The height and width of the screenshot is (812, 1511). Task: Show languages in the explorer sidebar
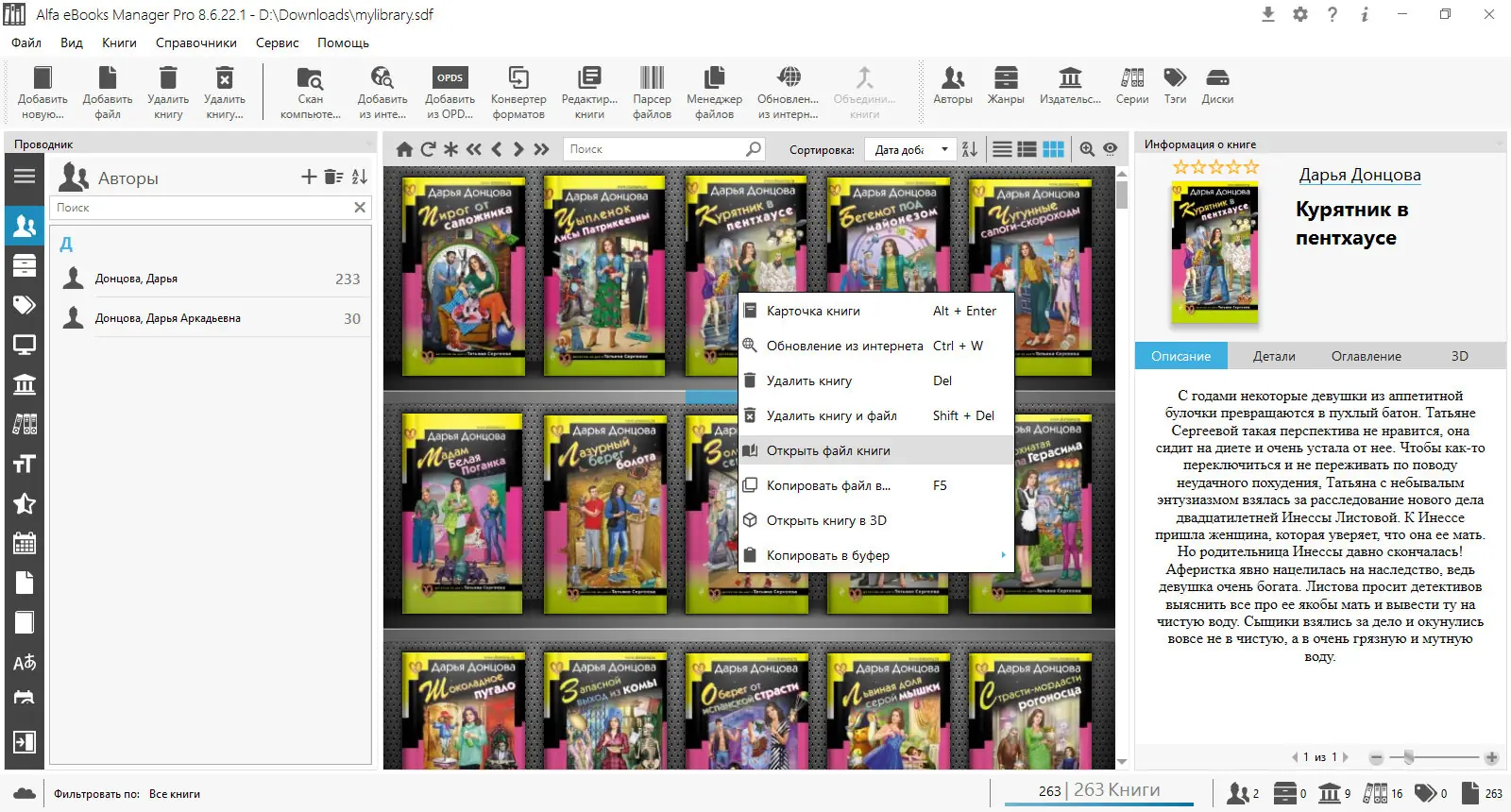tap(25, 662)
